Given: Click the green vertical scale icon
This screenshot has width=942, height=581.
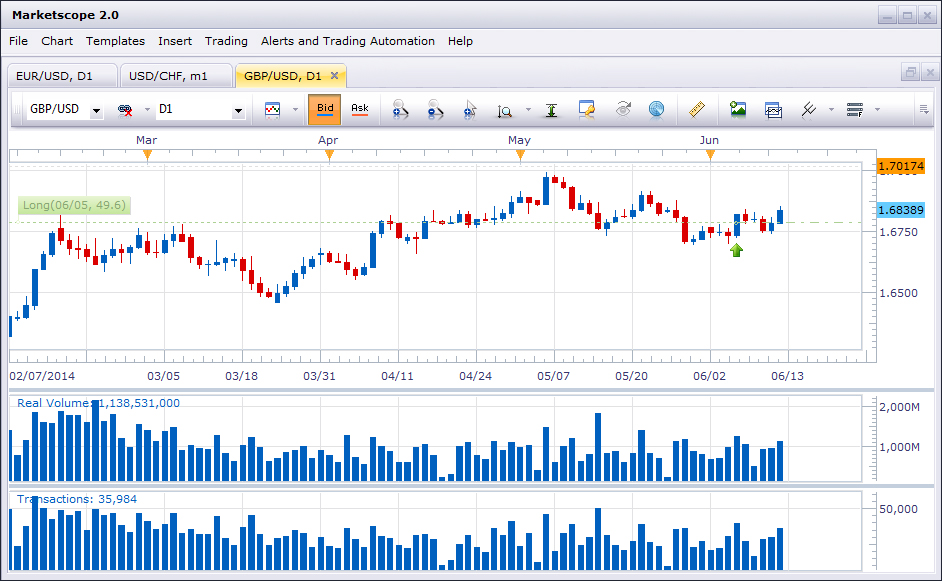Looking at the screenshot, I should click(x=551, y=110).
